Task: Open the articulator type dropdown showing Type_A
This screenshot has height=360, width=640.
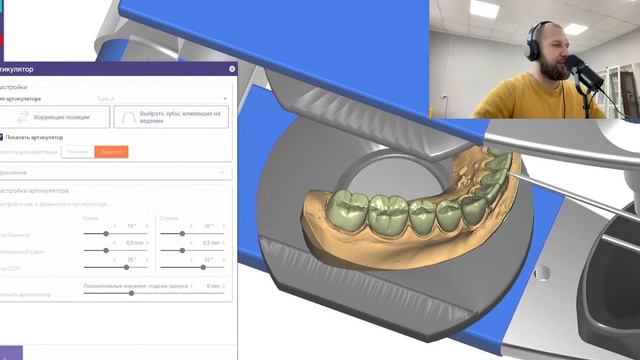Action: 161,99
